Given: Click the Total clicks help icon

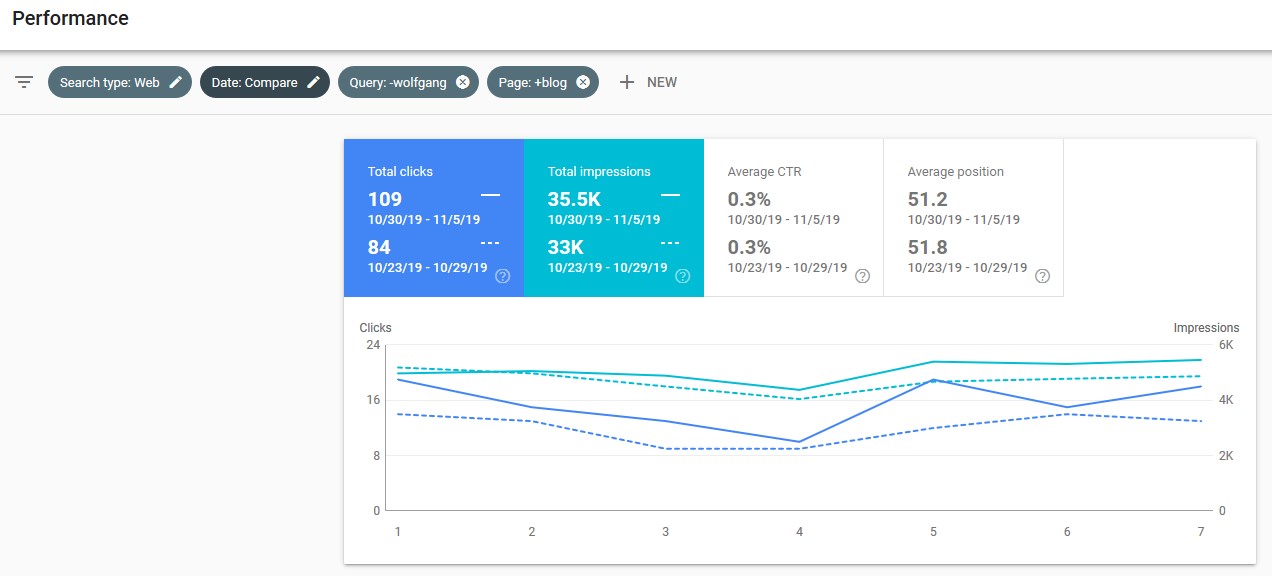Looking at the screenshot, I should tap(505, 276).
